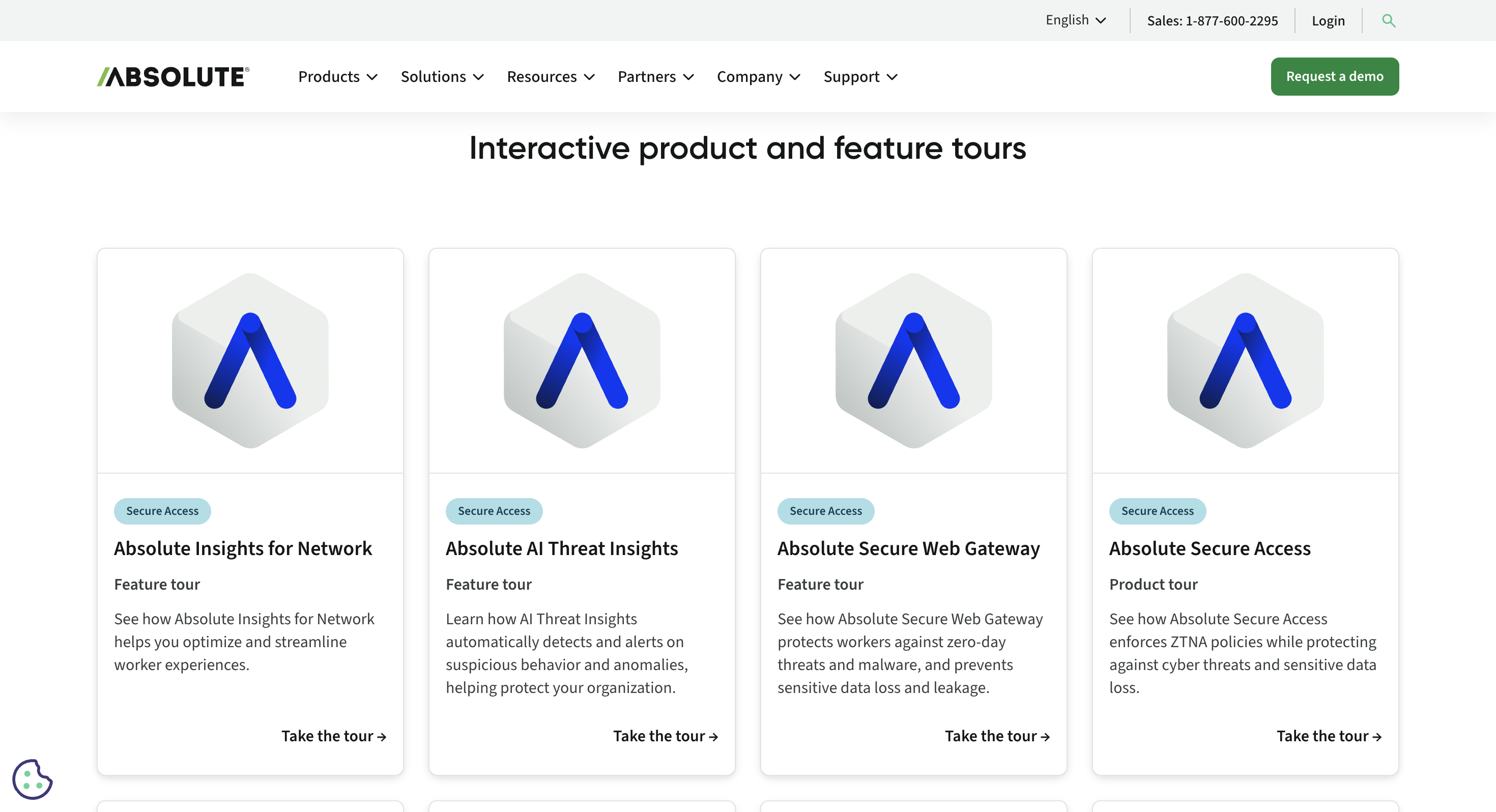
Task: Click the Login link
Action: pos(1328,20)
